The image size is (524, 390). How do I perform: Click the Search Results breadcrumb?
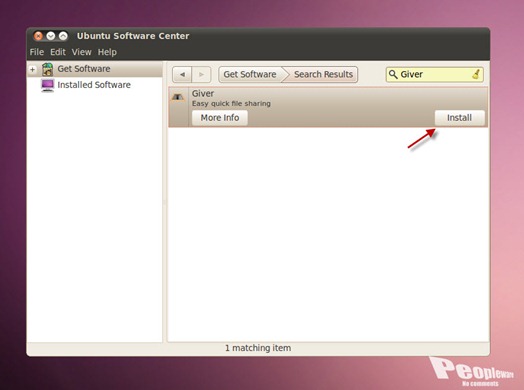(x=323, y=74)
